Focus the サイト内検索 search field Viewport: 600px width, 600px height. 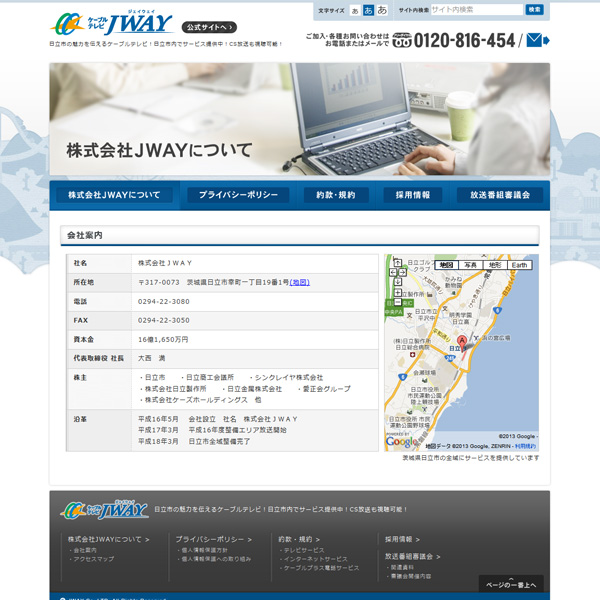tap(476, 10)
